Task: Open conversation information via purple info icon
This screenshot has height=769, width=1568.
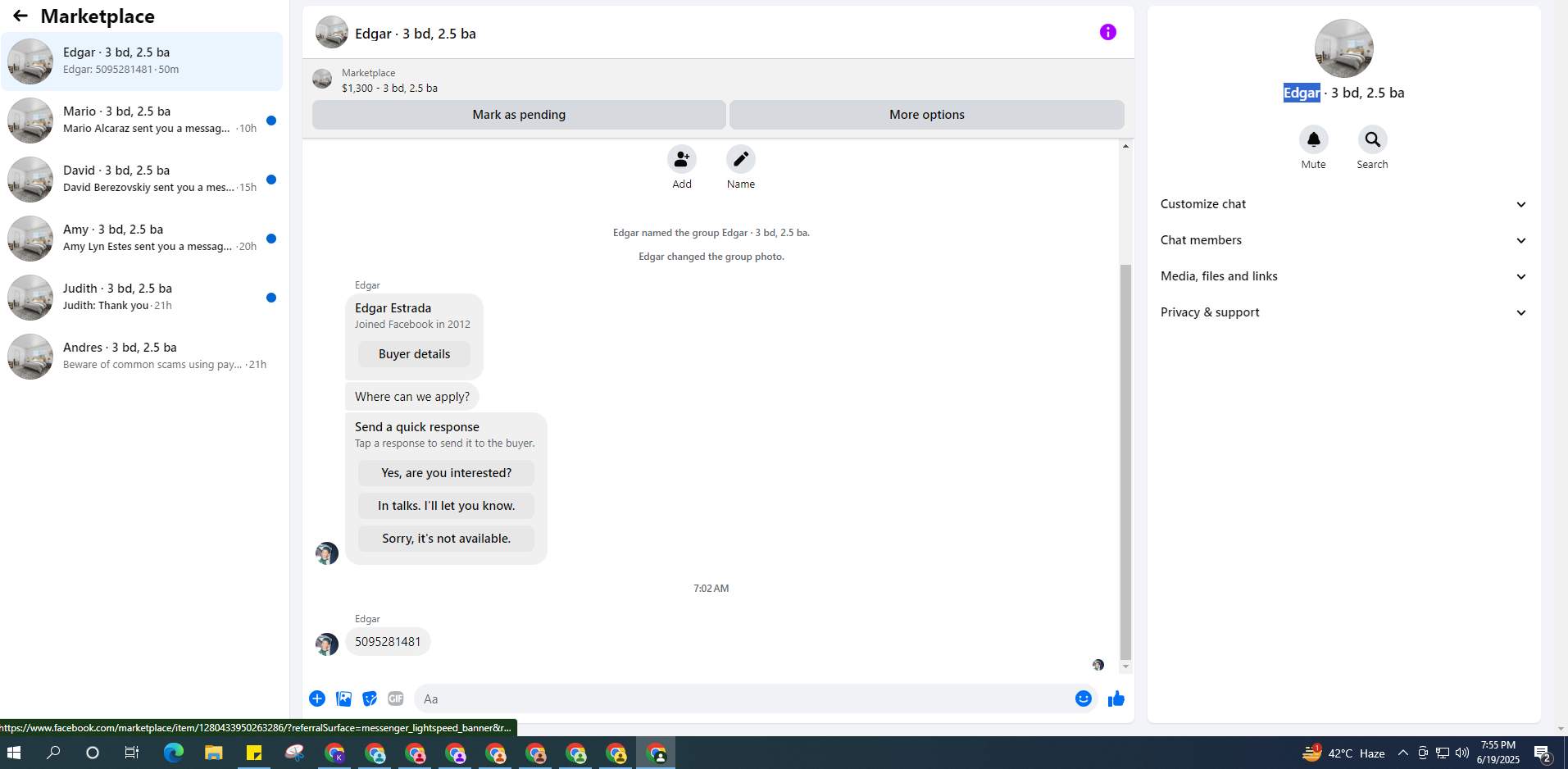Action: point(1107,32)
